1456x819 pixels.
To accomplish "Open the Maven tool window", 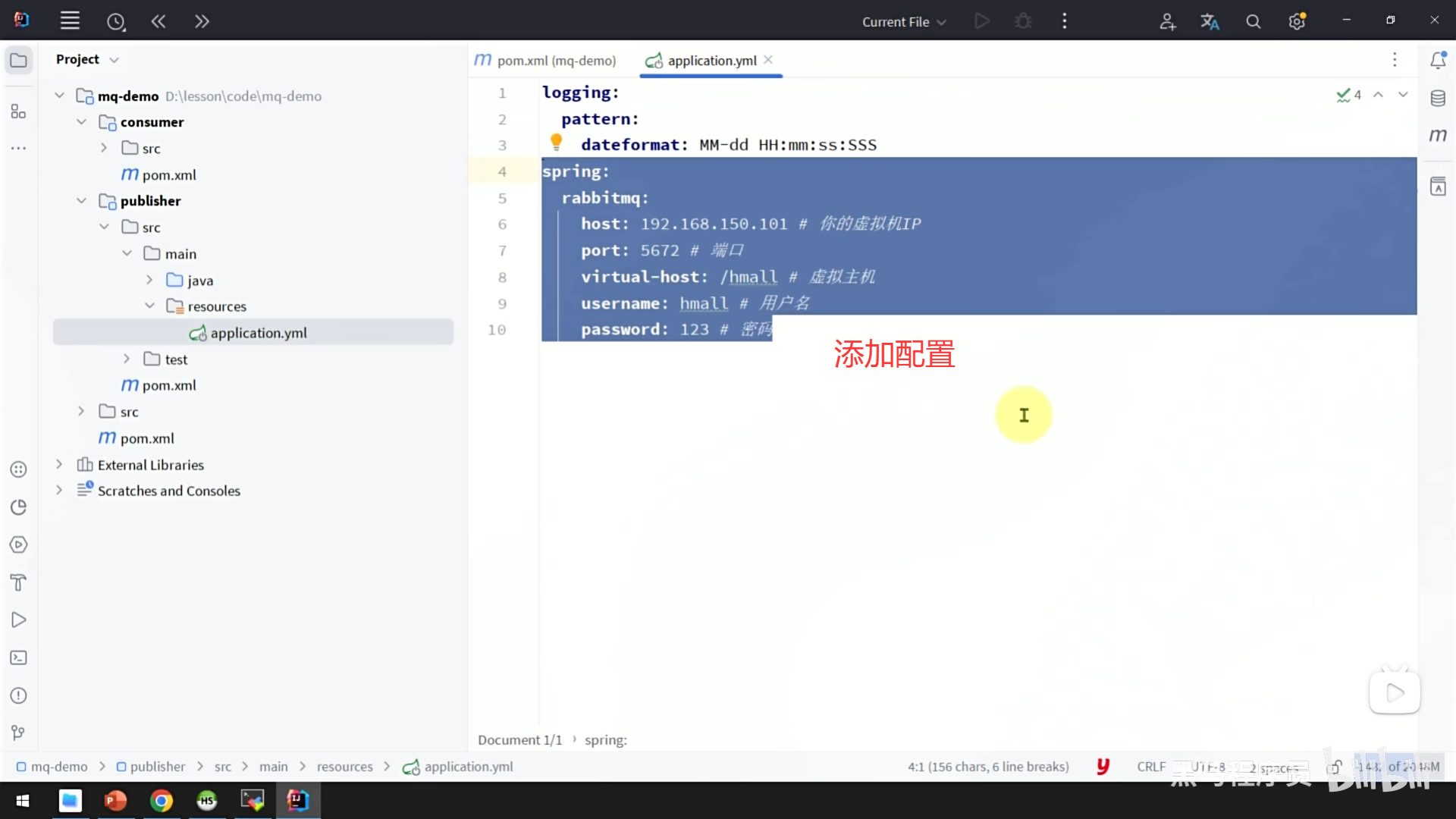I will (1438, 136).
